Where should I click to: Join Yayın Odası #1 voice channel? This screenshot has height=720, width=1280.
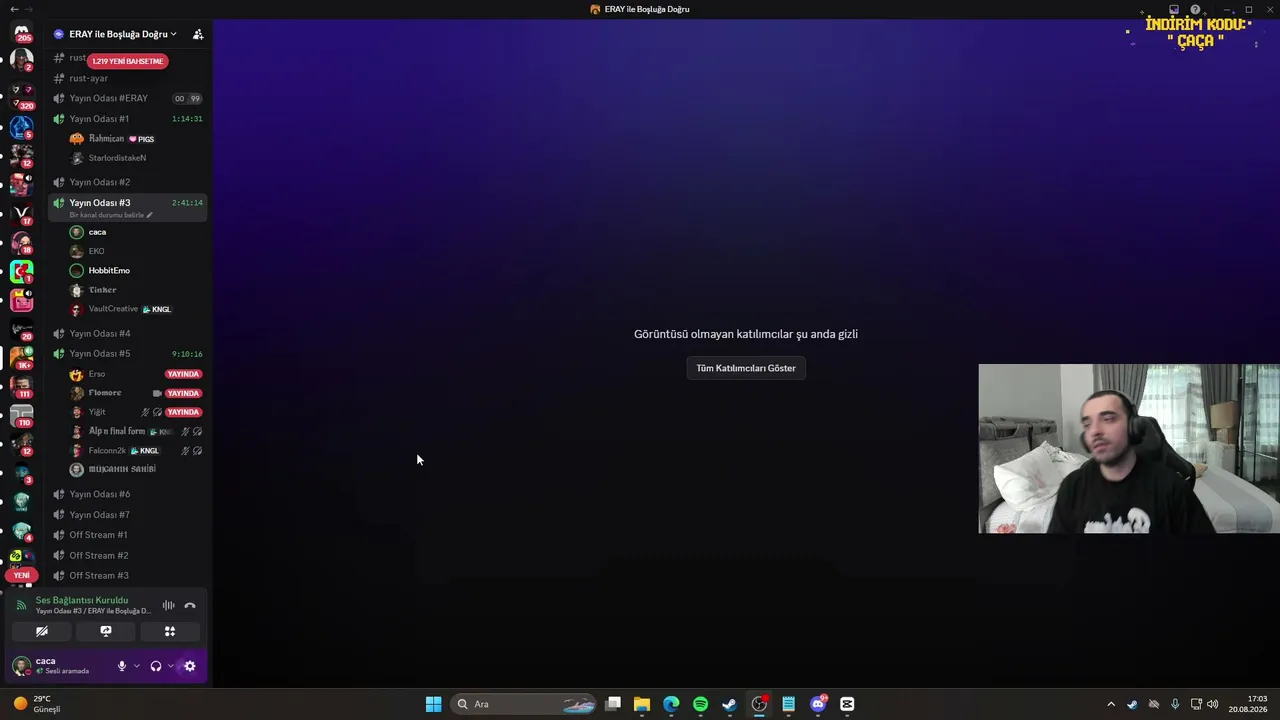point(129,118)
